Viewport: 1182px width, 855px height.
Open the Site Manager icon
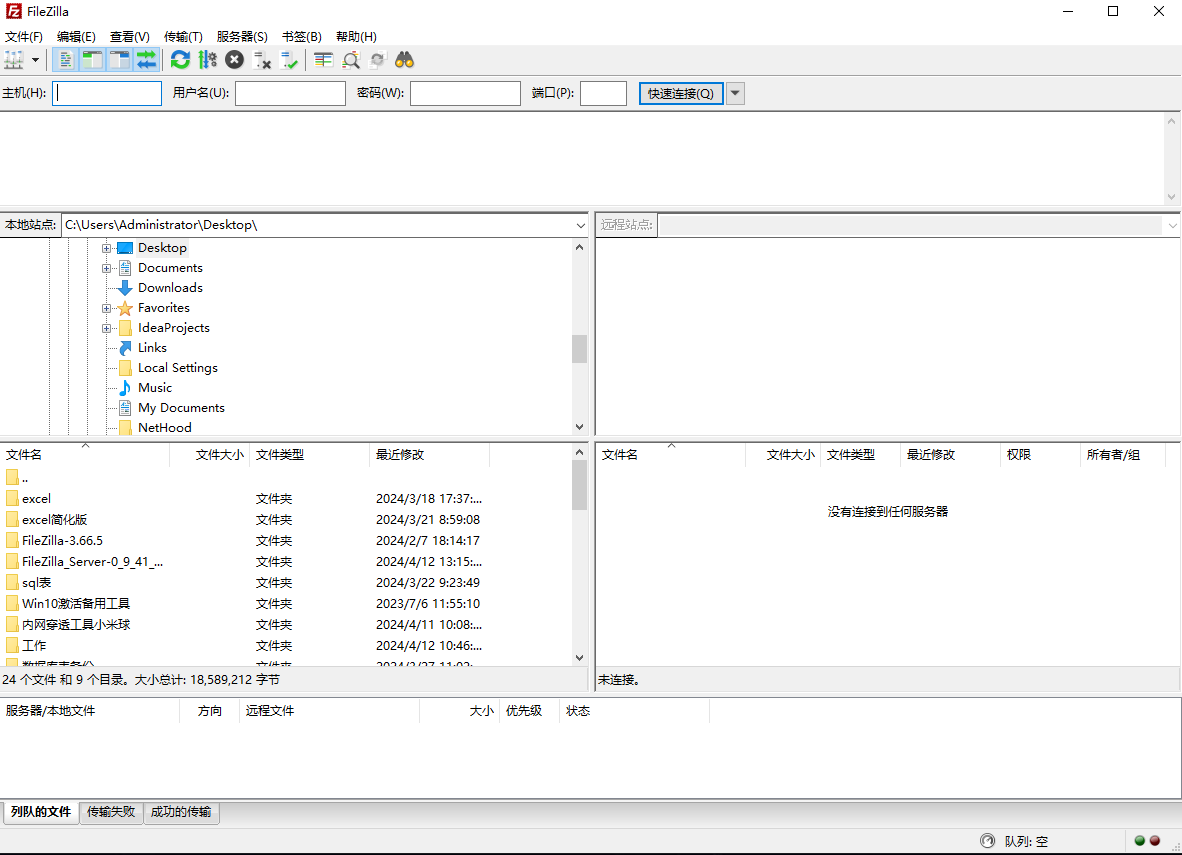14,60
